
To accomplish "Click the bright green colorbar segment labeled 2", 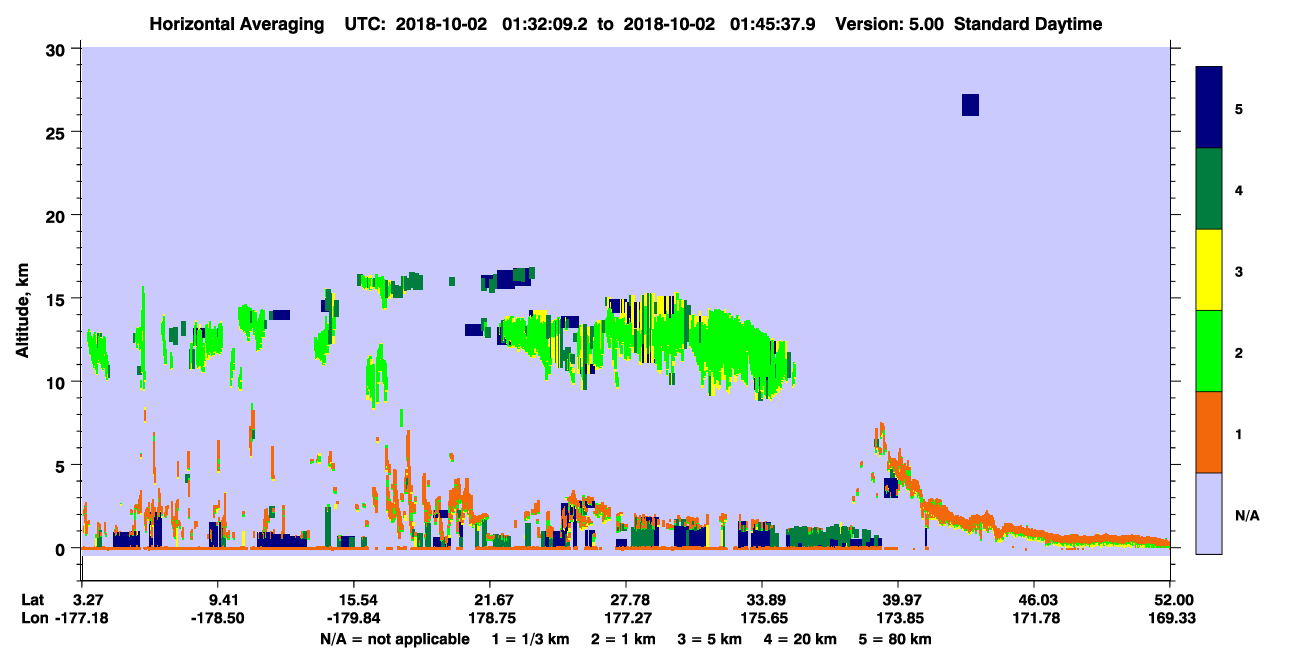I will (1209, 351).
